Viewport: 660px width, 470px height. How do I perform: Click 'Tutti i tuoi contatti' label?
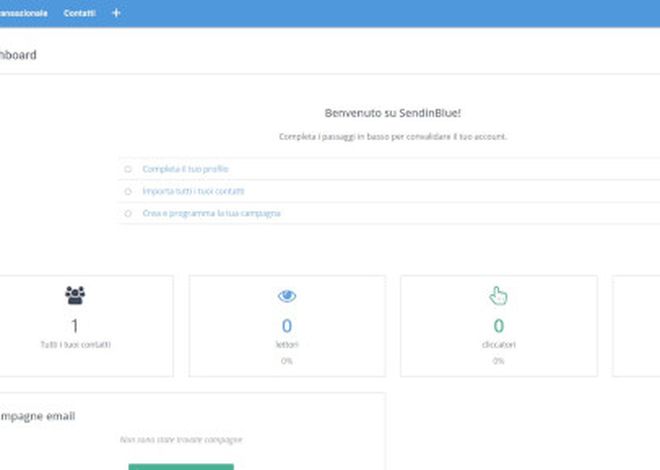tap(75, 345)
